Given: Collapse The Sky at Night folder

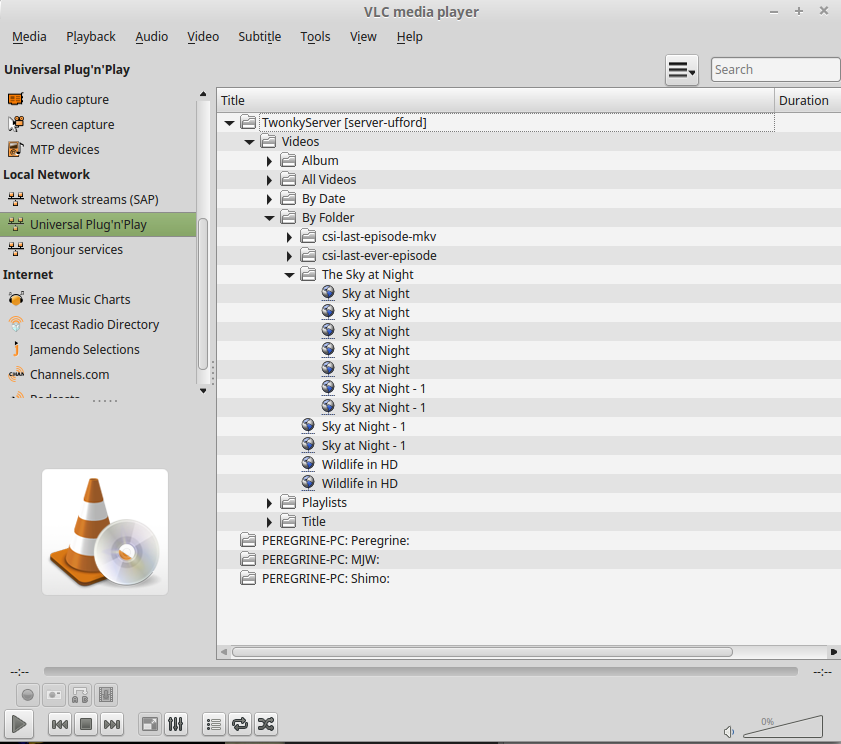Looking at the screenshot, I should pos(289,275).
